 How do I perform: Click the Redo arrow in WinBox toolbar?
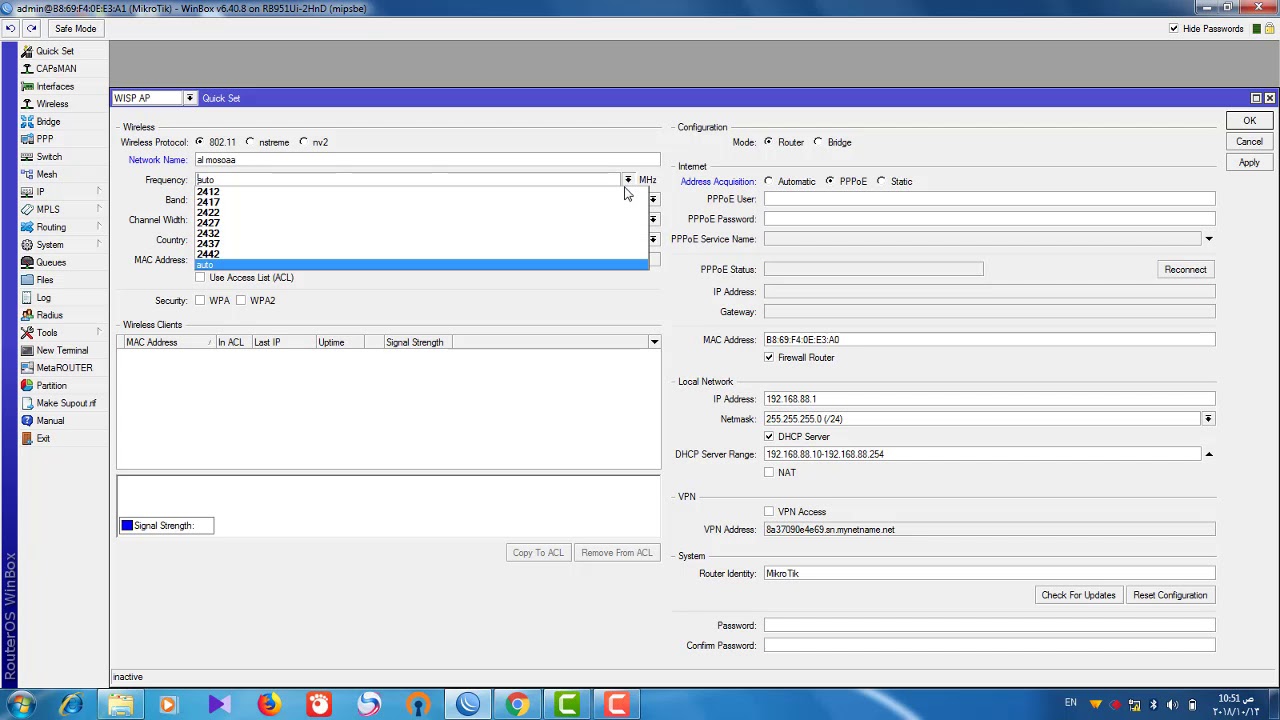pos(31,28)
